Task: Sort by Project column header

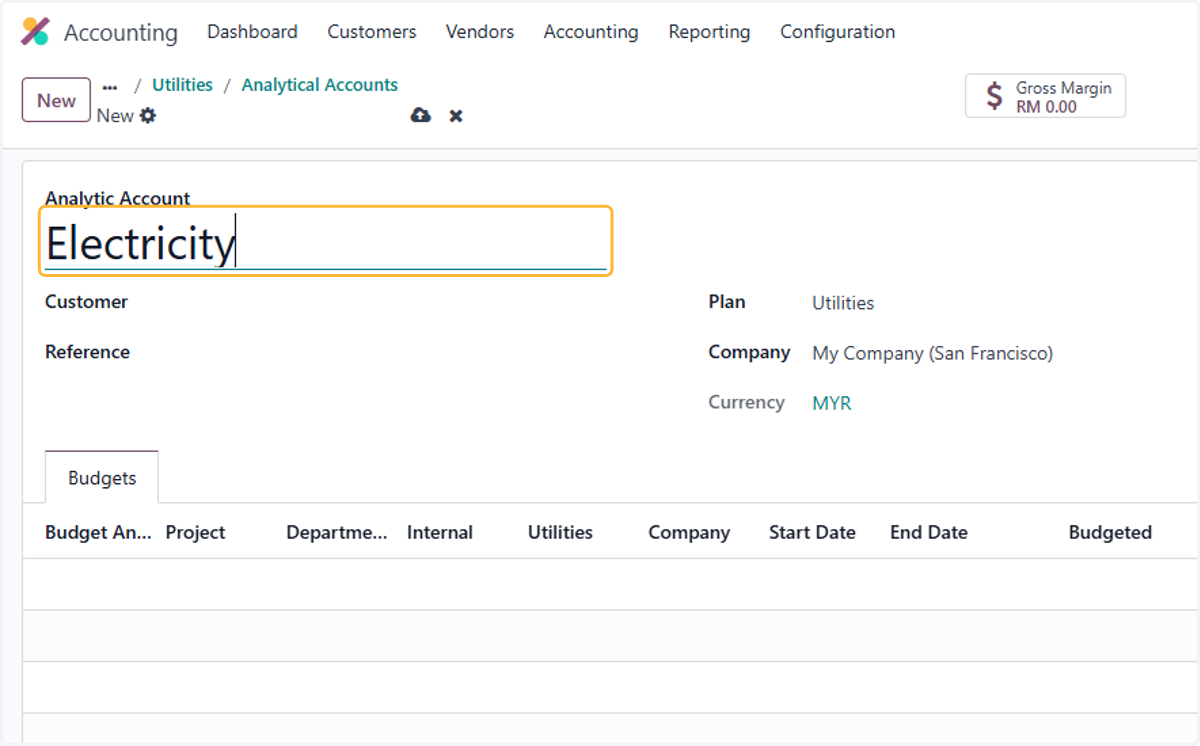Action: [x=195, y=532]
